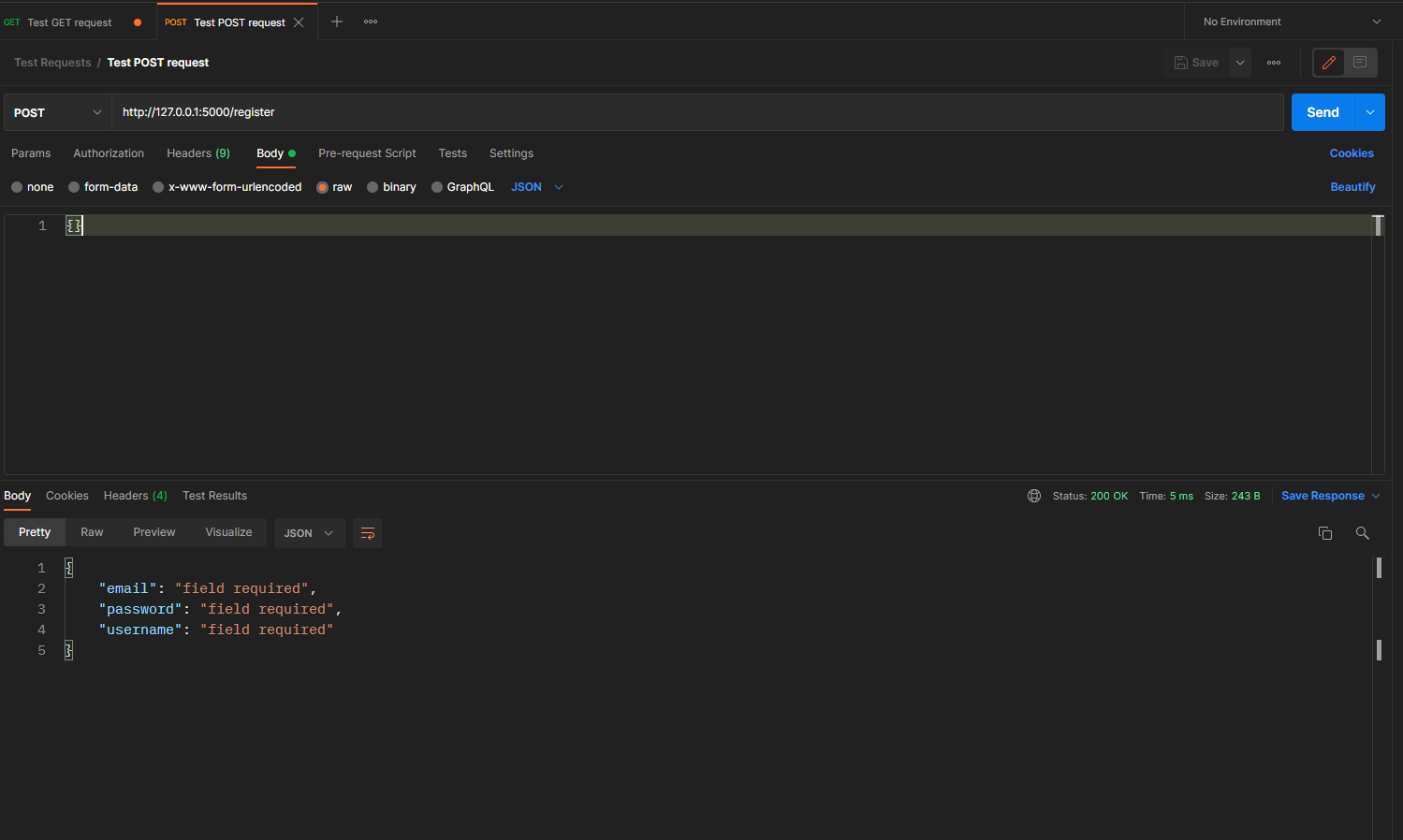Viewport: 1403px width, 840px height.
Task: Open the request Headers (9) tab
Action: 198,153
